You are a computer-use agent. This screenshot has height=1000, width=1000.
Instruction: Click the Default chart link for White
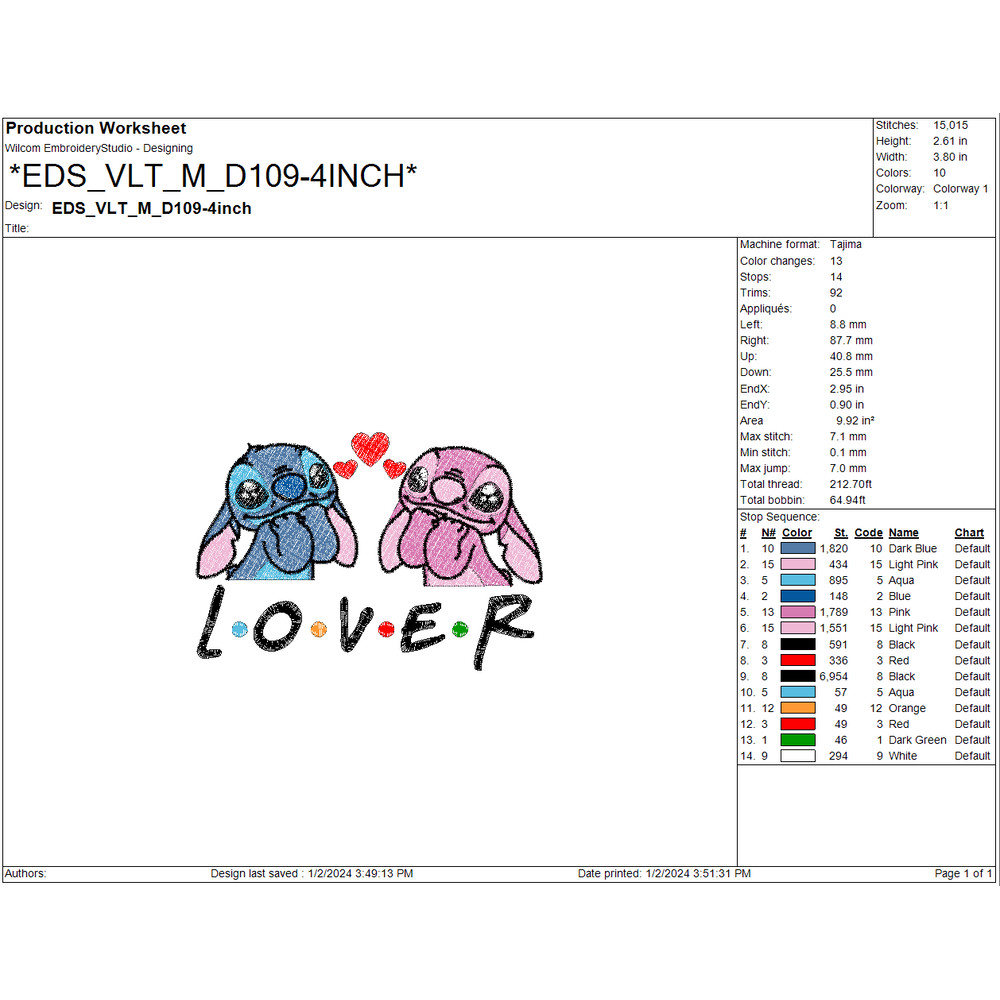(971, 756)
